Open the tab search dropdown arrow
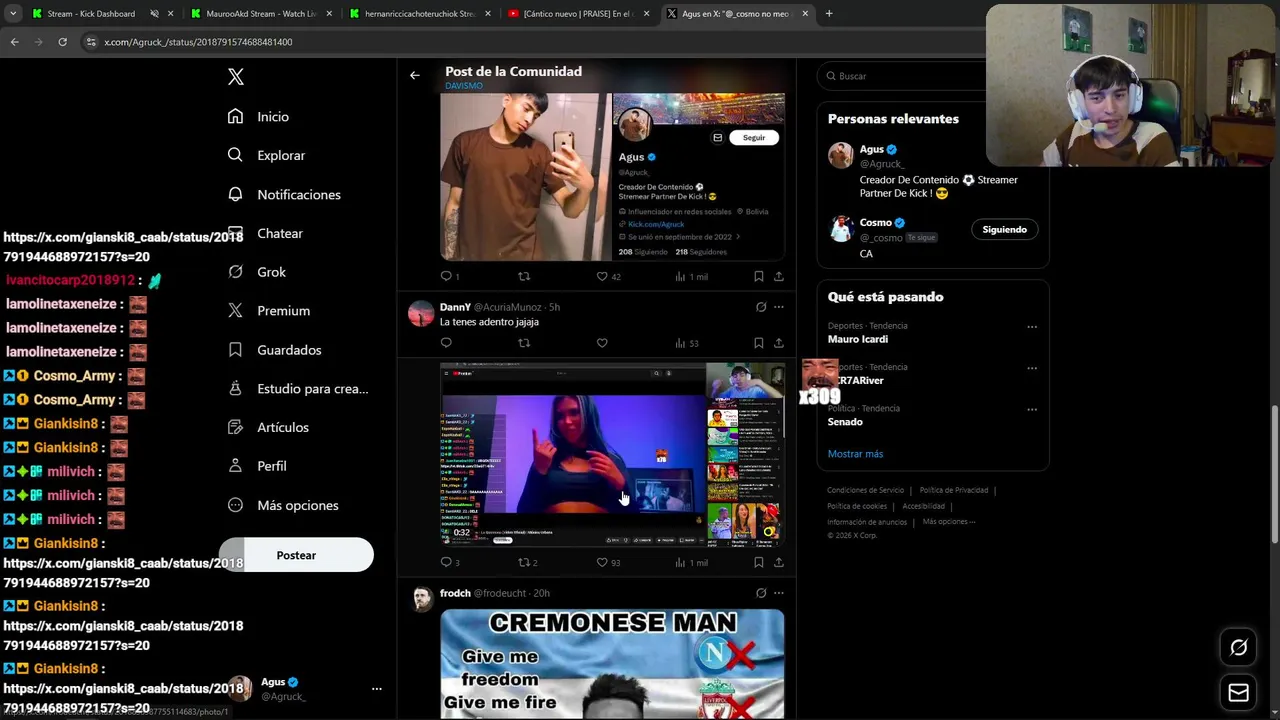This screenshot has width=1280, height=720. [x=13, y=14]
